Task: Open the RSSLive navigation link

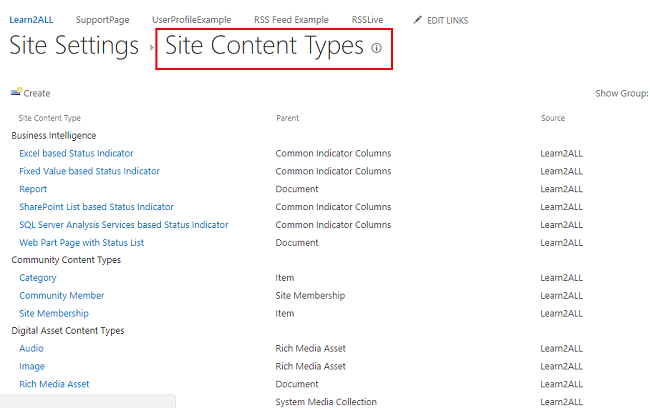Action: point(369,20)
